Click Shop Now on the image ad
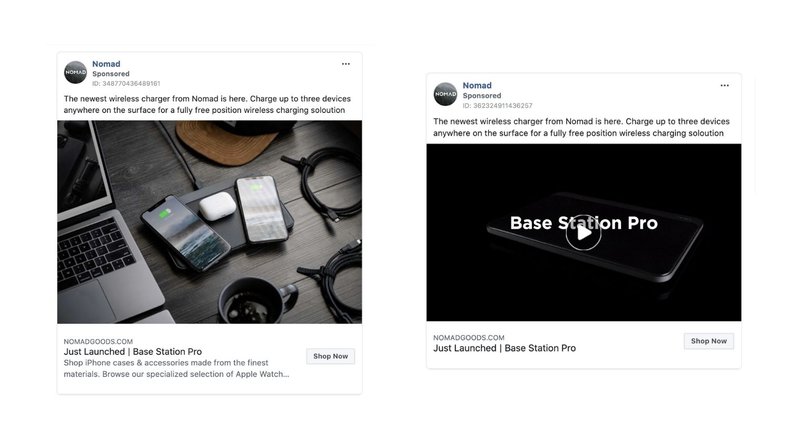Image resolution: width=800 pixels, height=441 pixels. pyautogui.click(x=330, y=356)
